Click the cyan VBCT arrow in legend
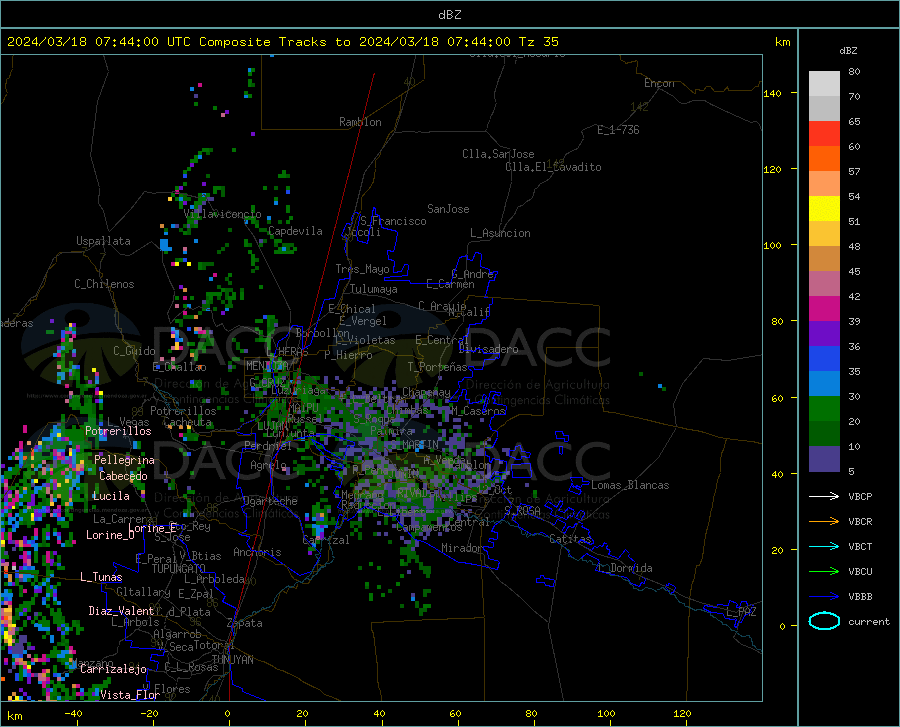Screen dimensions: 900x727 click(x=824, y=546)
